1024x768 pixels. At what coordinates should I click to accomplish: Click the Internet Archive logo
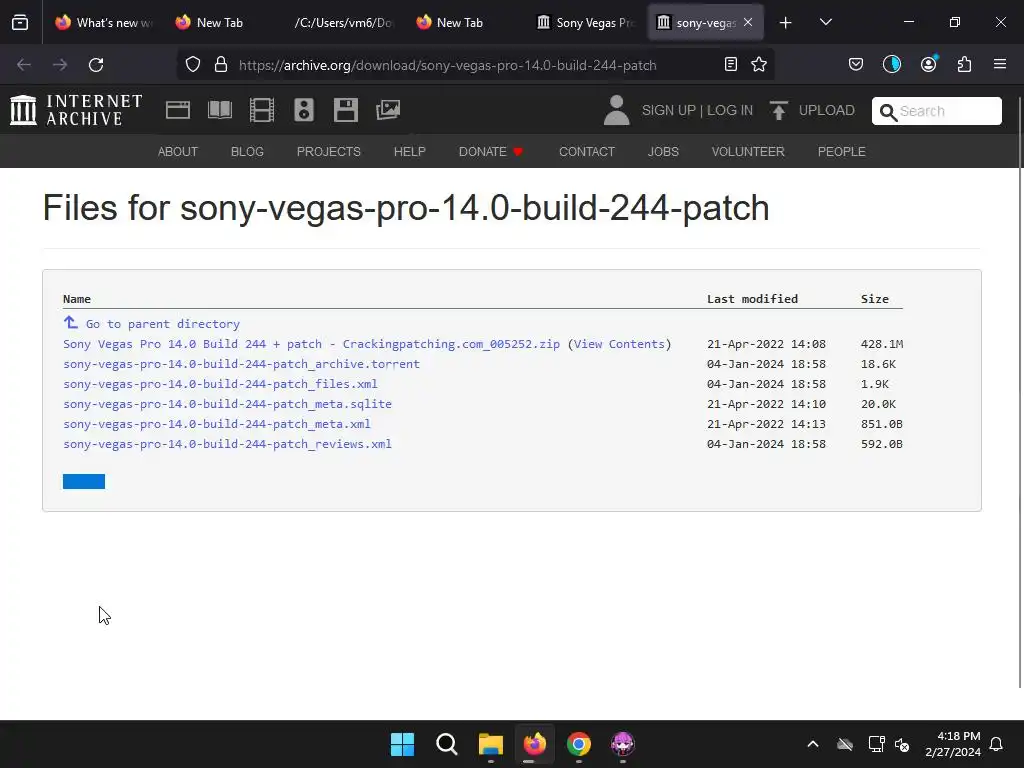(76, 110)
